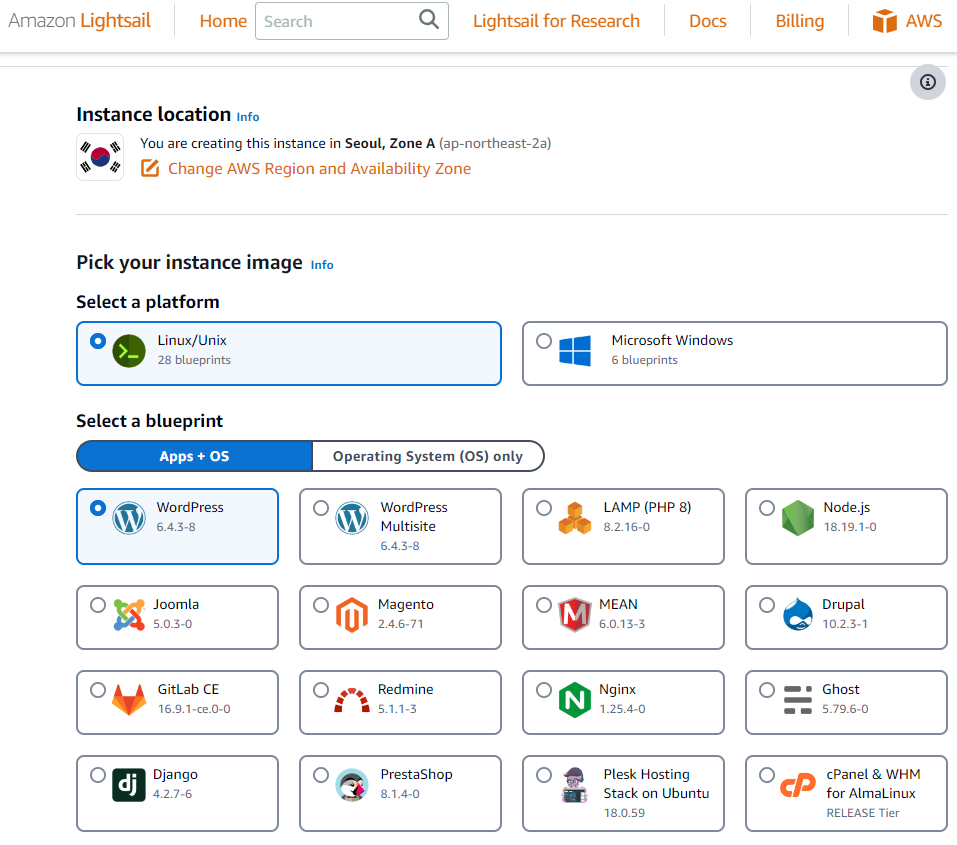Select the Redmine radio button
The image size is (957, 845).
(321, 690)
